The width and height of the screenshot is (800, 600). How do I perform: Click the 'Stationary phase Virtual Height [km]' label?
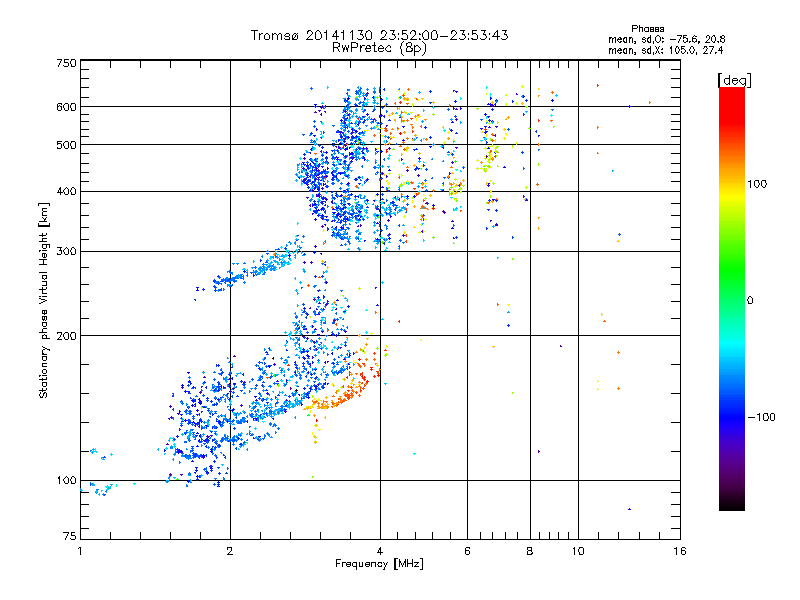44,300
